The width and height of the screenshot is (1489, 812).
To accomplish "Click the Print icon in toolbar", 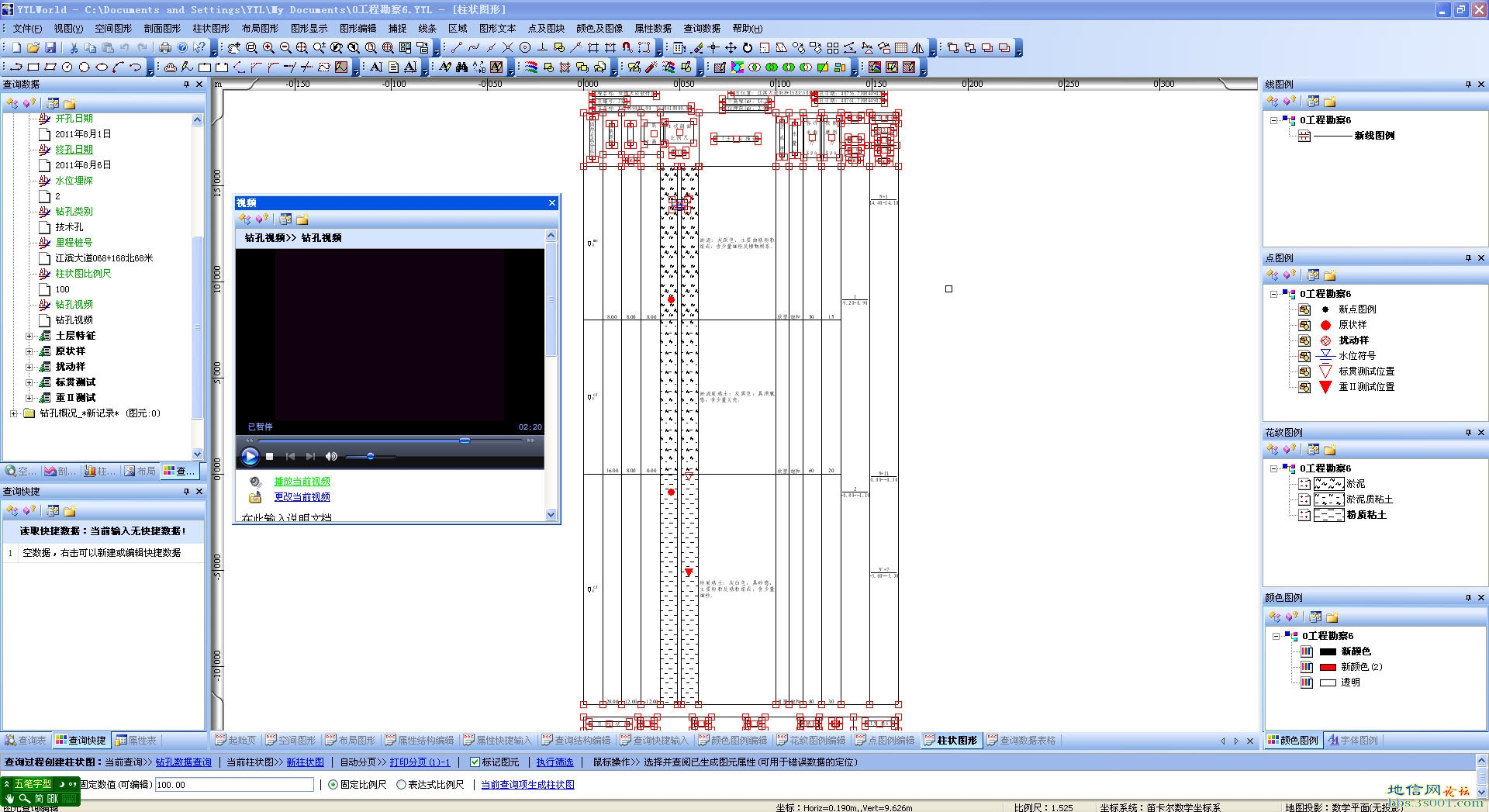I will (164, 47).
